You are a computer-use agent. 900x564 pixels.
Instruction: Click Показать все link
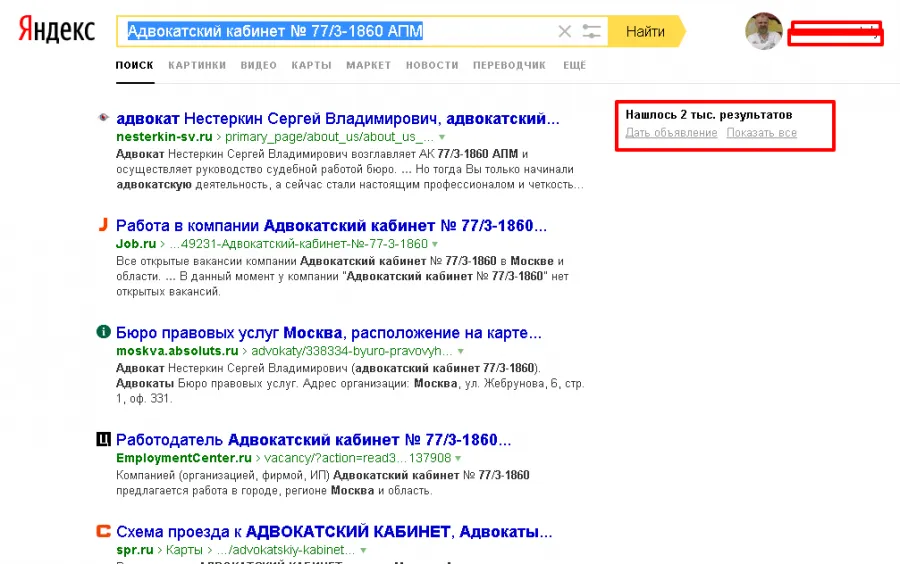point(762,133)
